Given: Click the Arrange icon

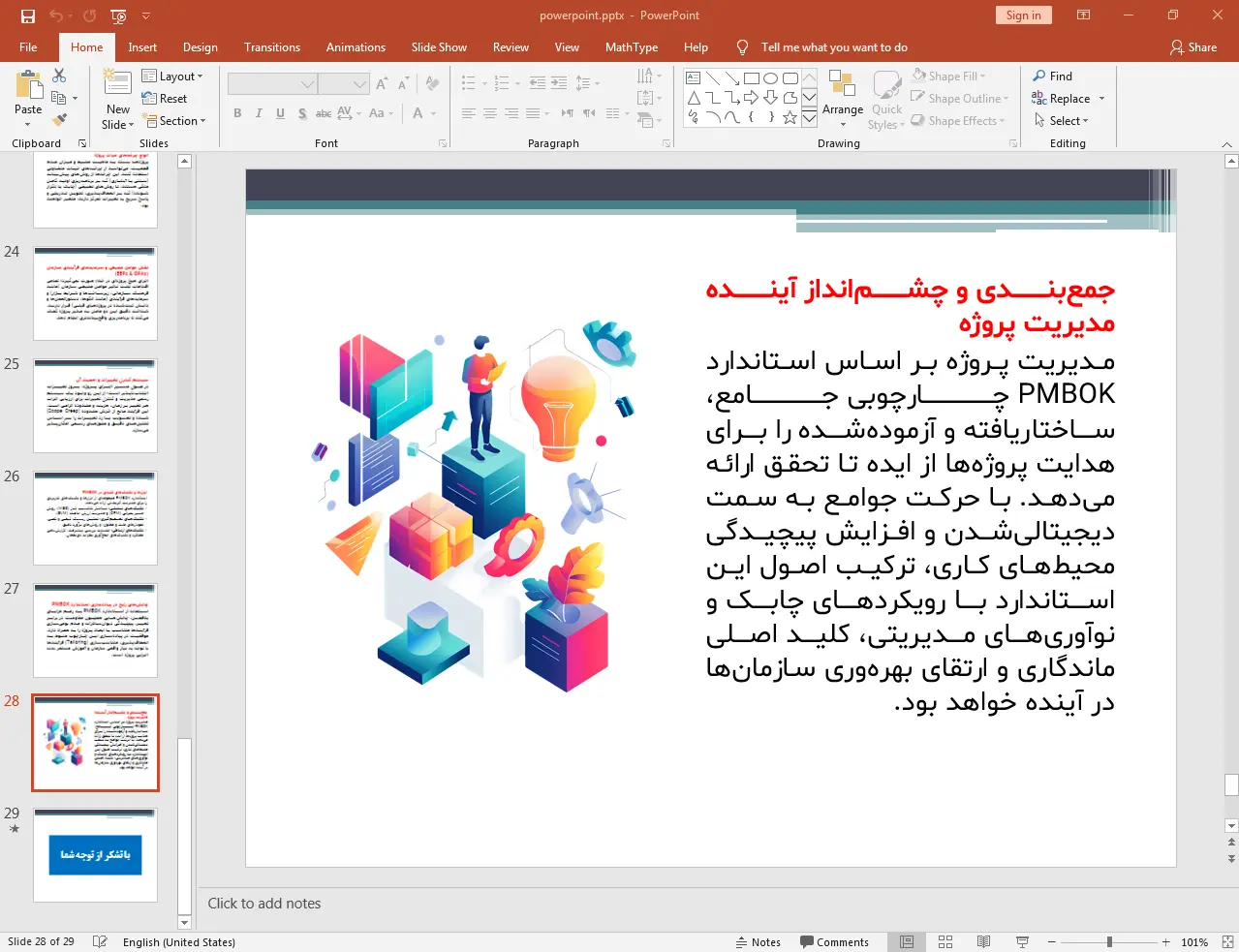Looking at the screenshot, I should click(842, 85).
